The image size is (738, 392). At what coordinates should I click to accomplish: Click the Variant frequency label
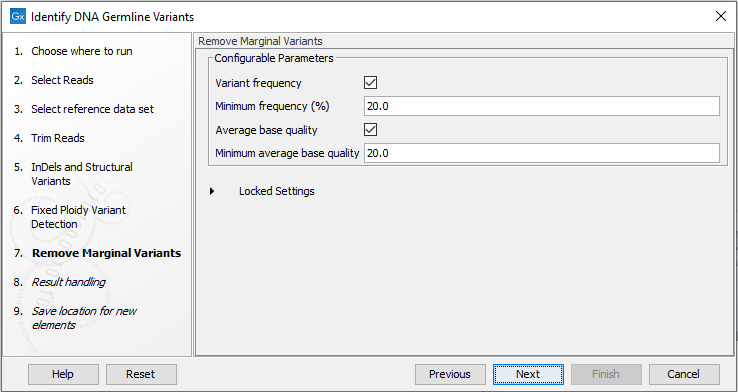pyautogui.click(x=258, y=83)
